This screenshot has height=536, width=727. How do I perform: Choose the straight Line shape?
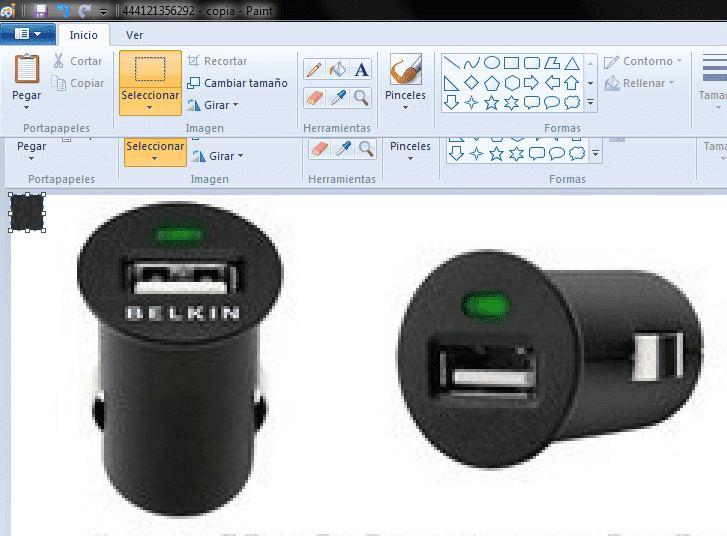click(451, 63)
